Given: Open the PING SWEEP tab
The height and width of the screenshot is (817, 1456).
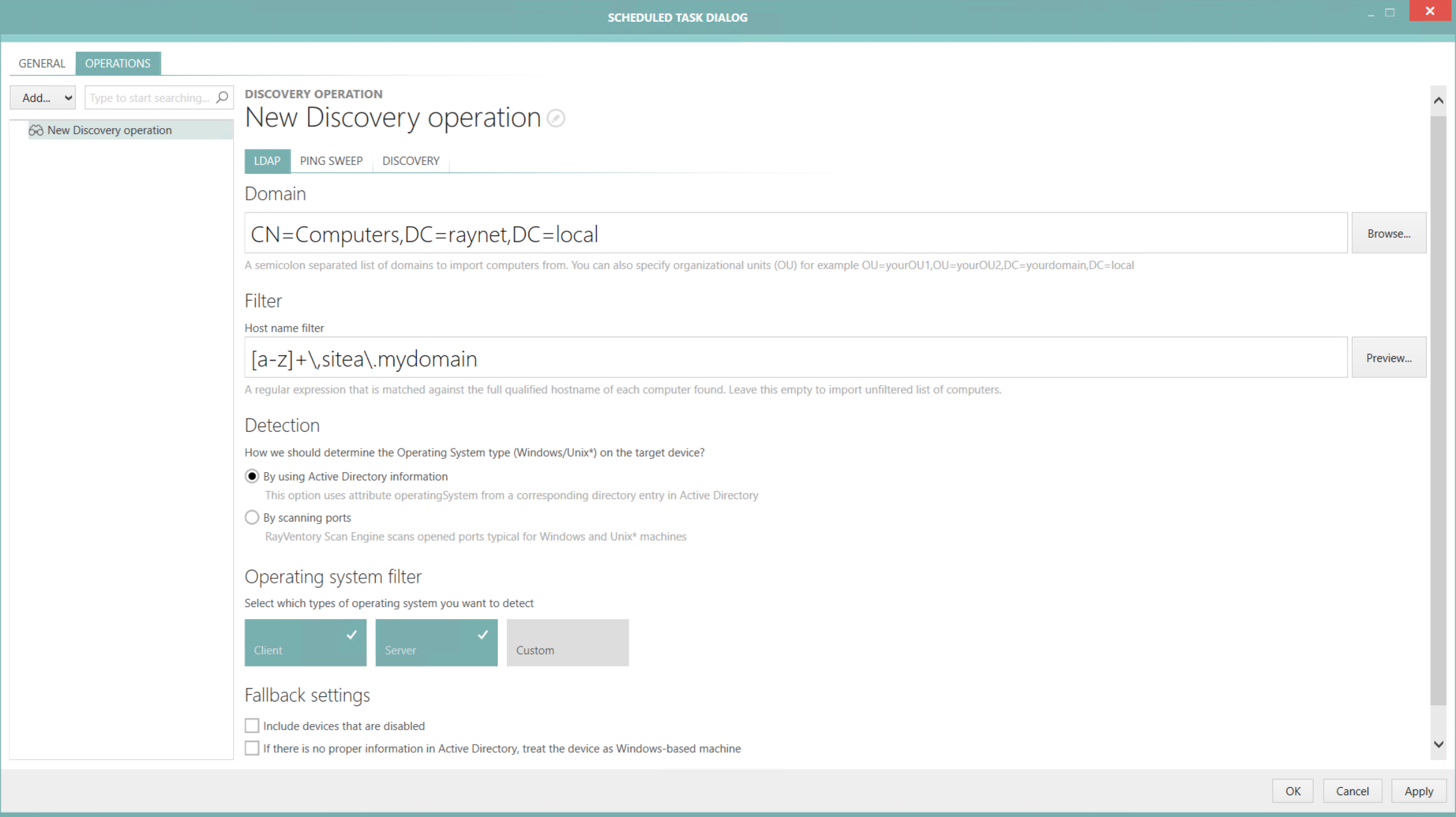Looking at the screenshot, I should click(331, 161).
